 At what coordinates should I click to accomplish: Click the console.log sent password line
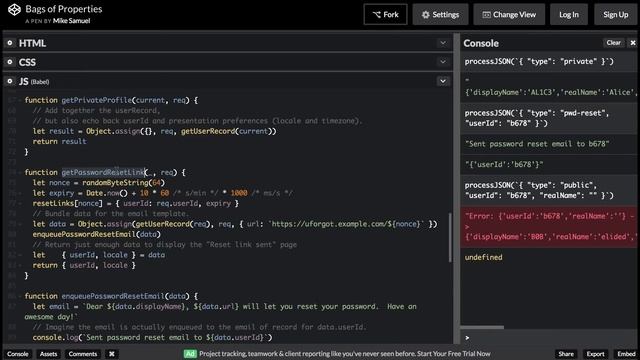pyautogui.click(x=152, y=338)
